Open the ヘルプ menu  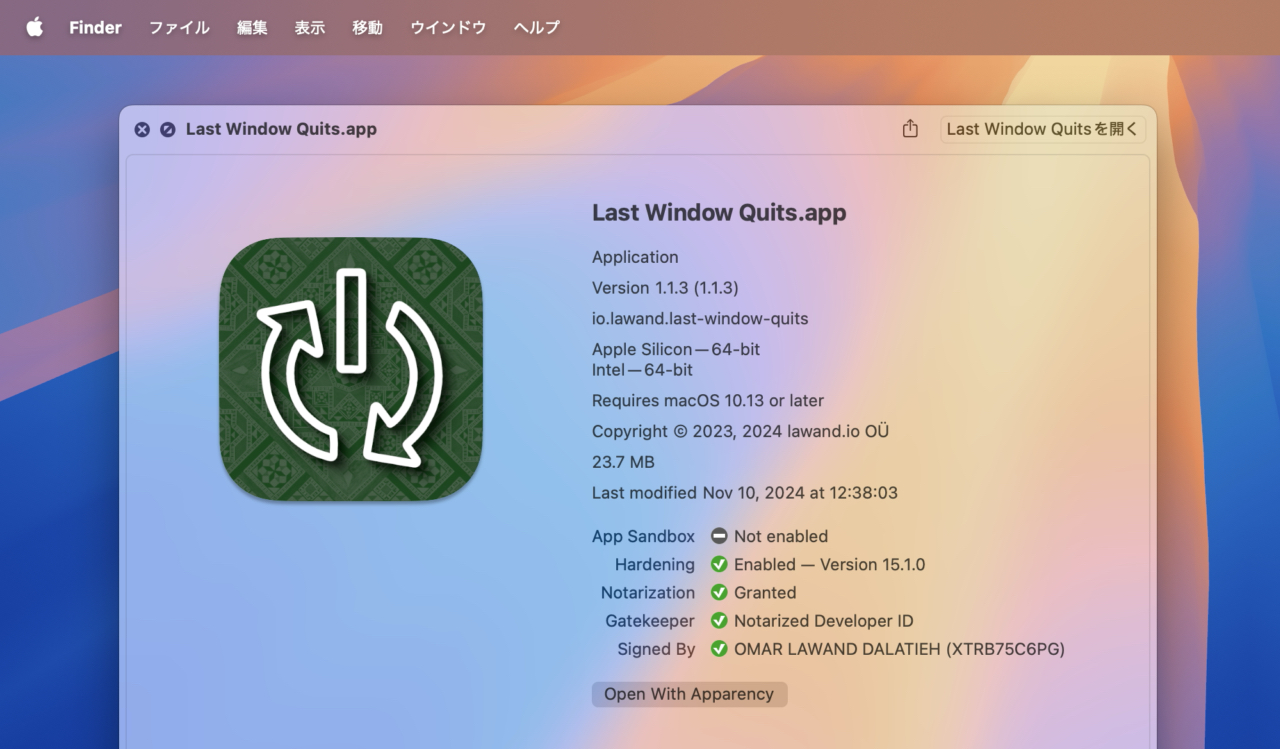pos(536,28)
